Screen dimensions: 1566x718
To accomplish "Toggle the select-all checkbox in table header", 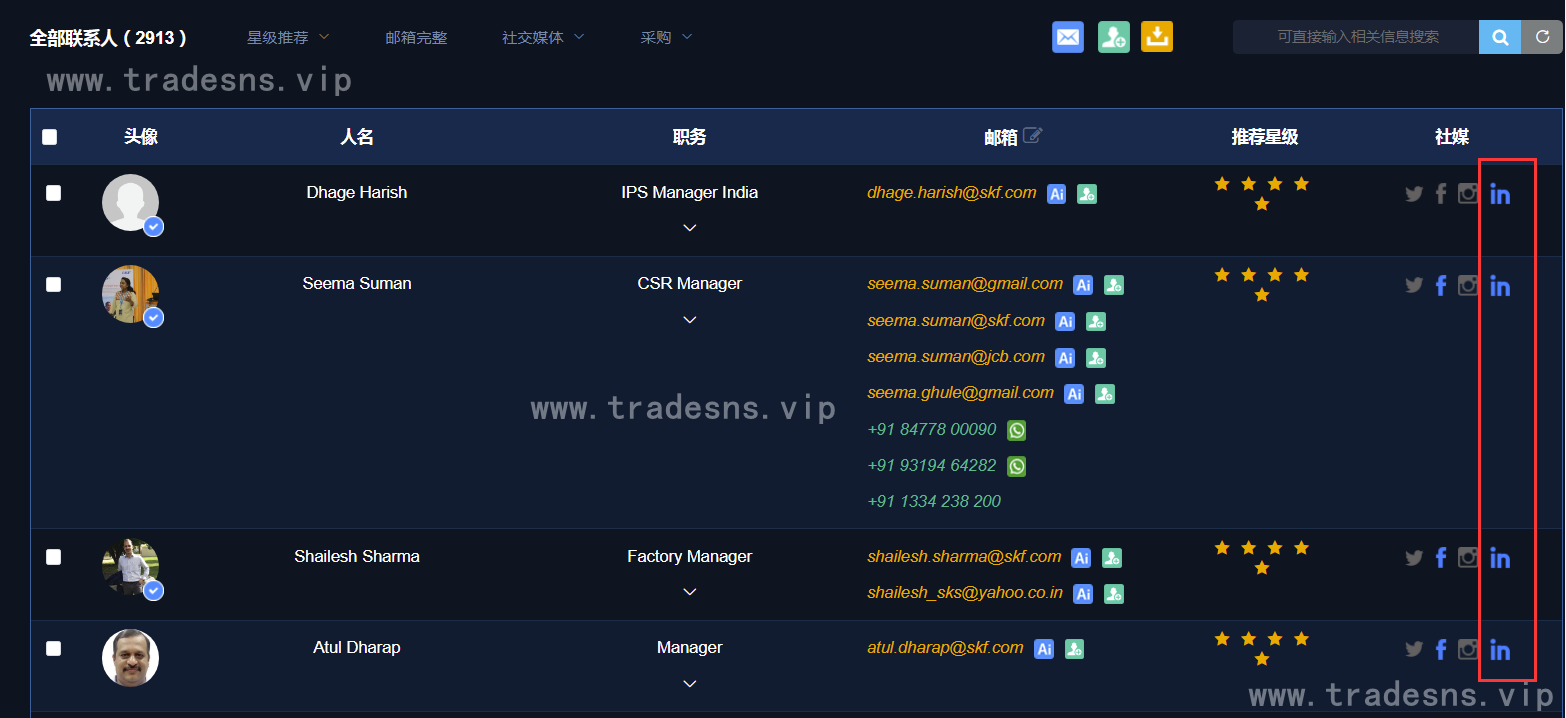I will (50, 137).
